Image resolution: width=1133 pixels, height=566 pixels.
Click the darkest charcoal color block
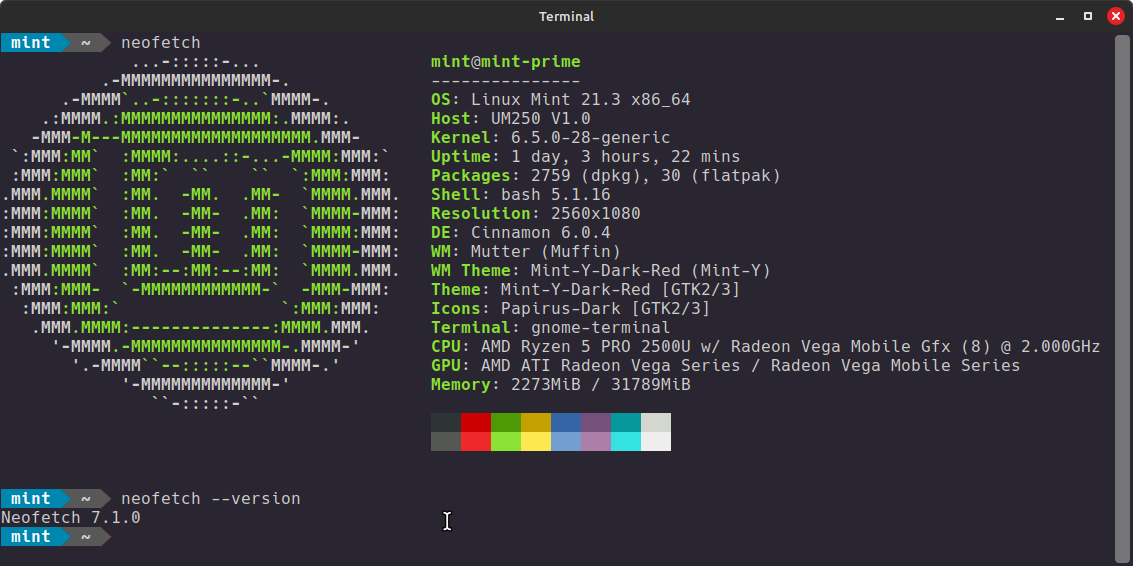pos(446,423)
